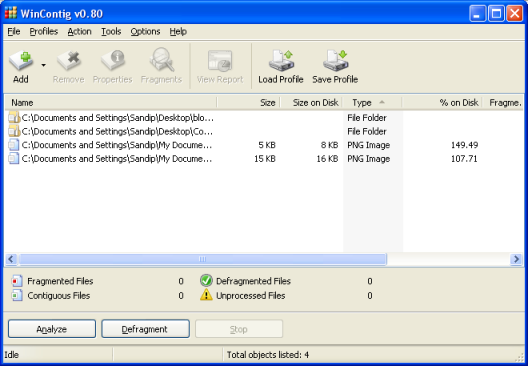
Task: Click Total objects listed: 4 status text
Action: [268, 355]
